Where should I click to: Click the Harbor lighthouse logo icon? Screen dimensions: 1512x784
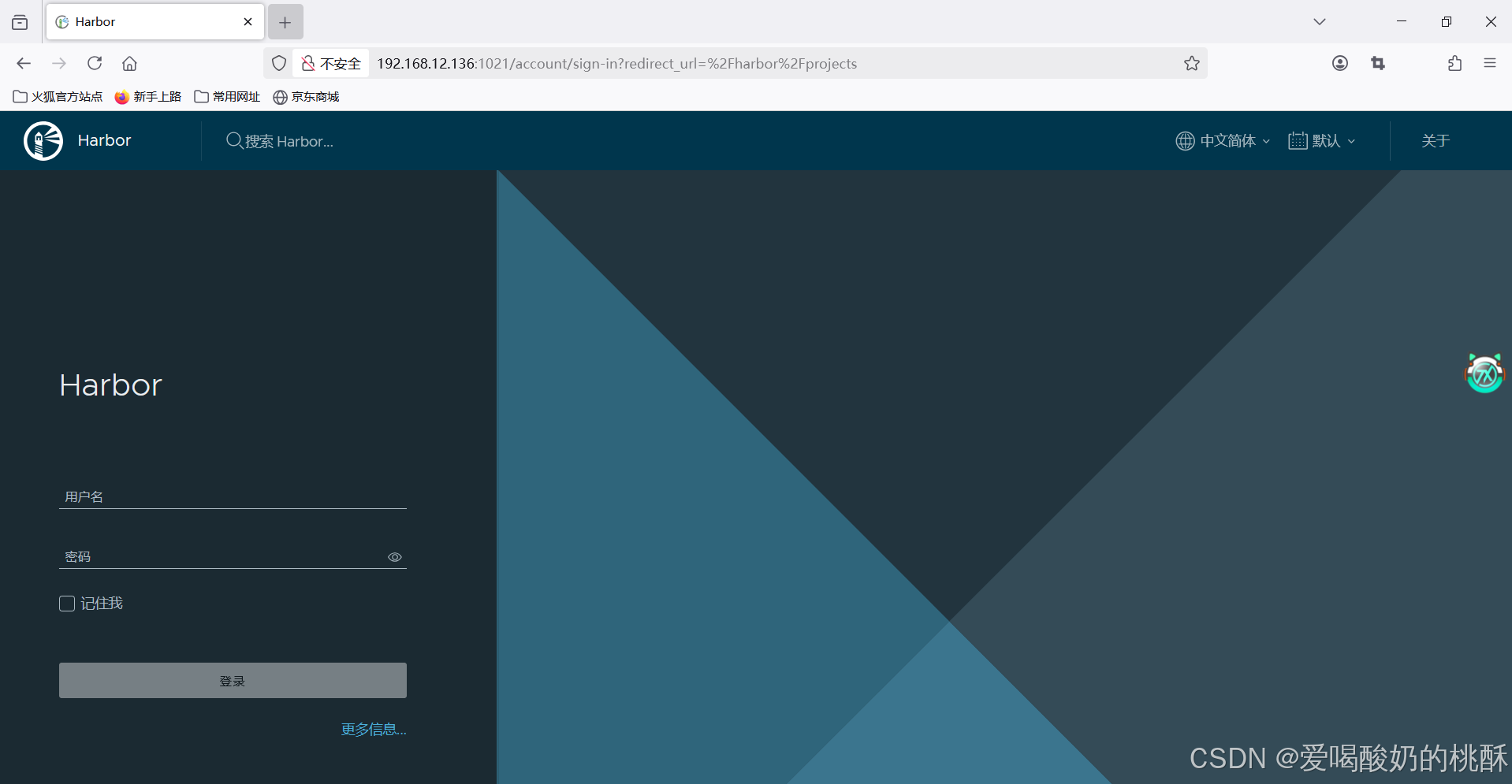tap(43, 141)
